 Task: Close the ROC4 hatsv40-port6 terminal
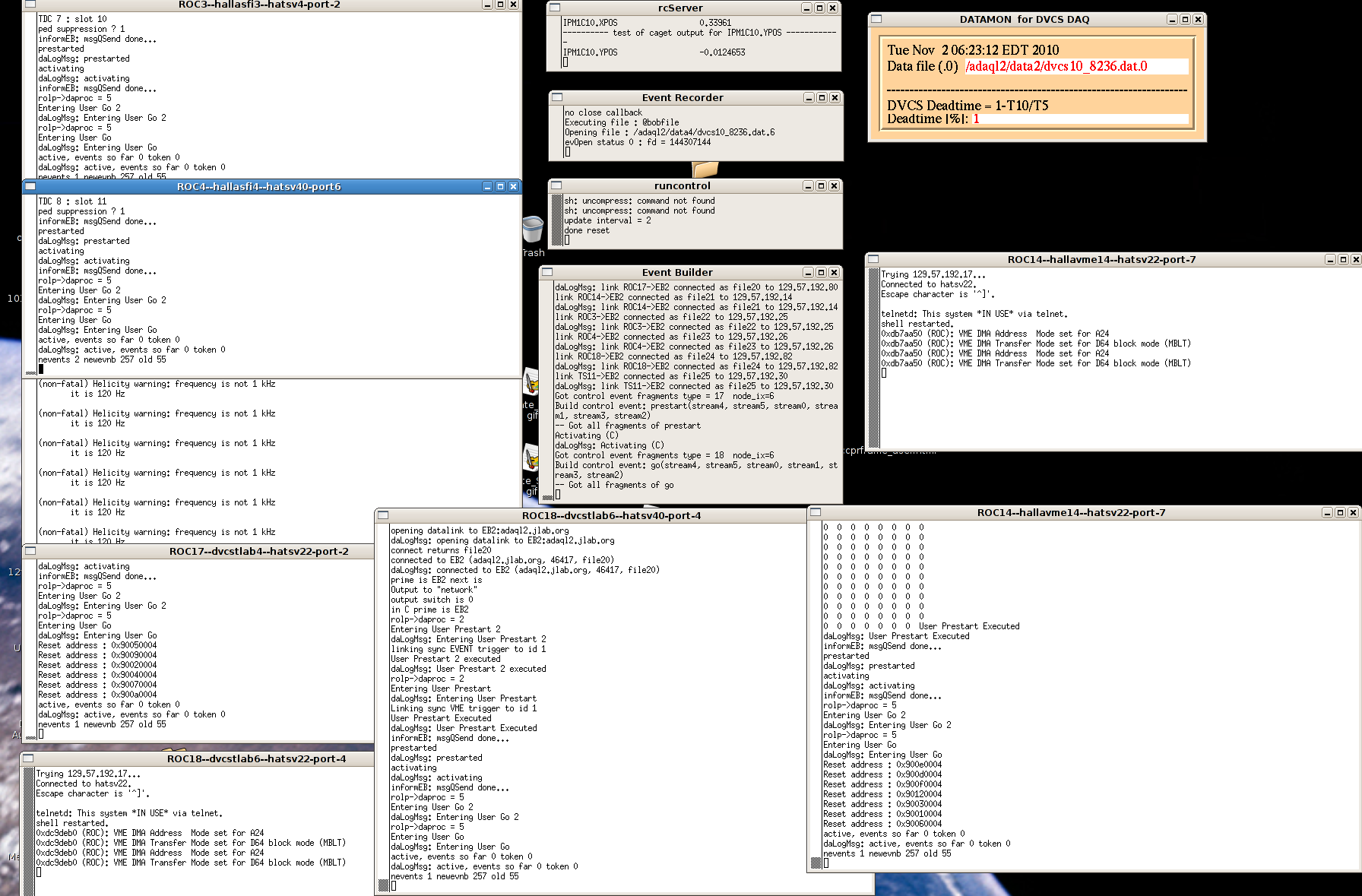[x=513, y=186]
